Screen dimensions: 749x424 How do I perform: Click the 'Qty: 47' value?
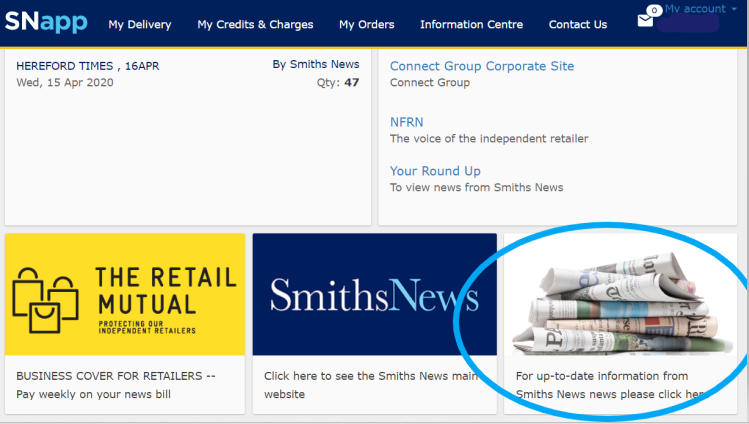pyautogui.click(x=338, y=83)
